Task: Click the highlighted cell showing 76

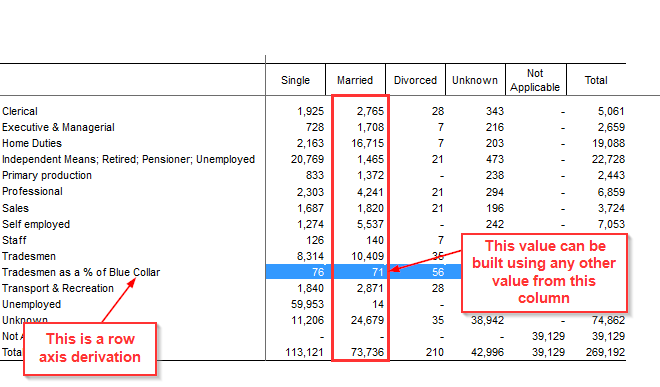Action: [x=299, y=272]
